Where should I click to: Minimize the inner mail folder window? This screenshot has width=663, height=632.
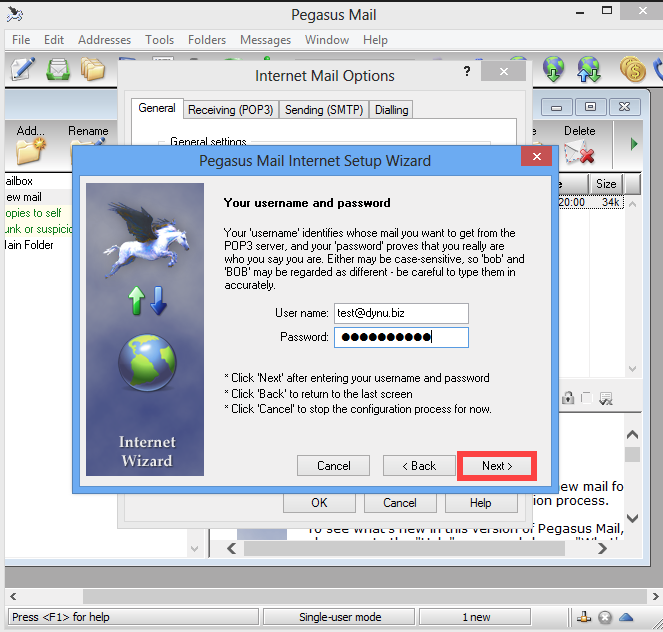click(x=556, y=107)
